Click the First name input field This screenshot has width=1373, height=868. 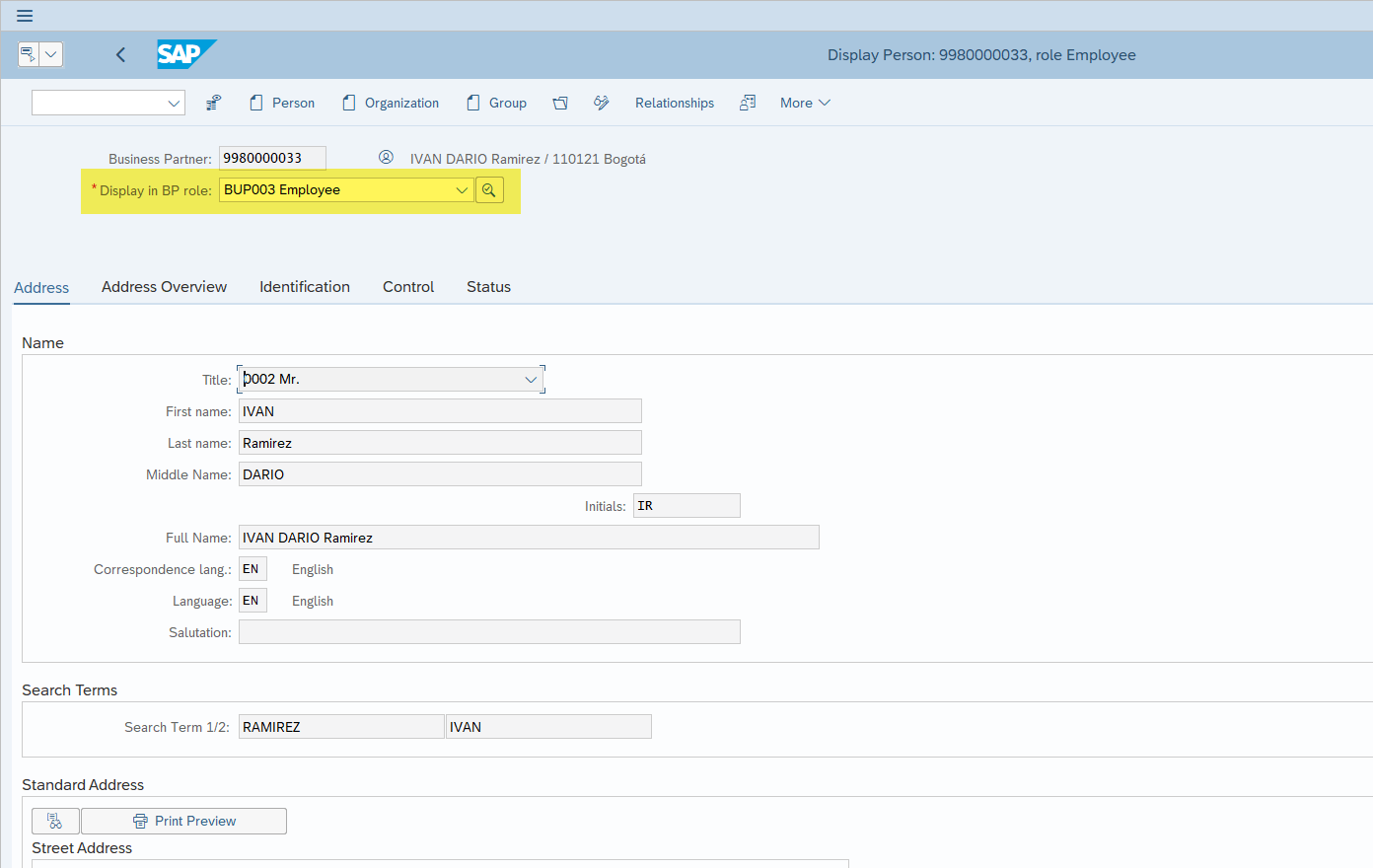[x=440, y=410]
